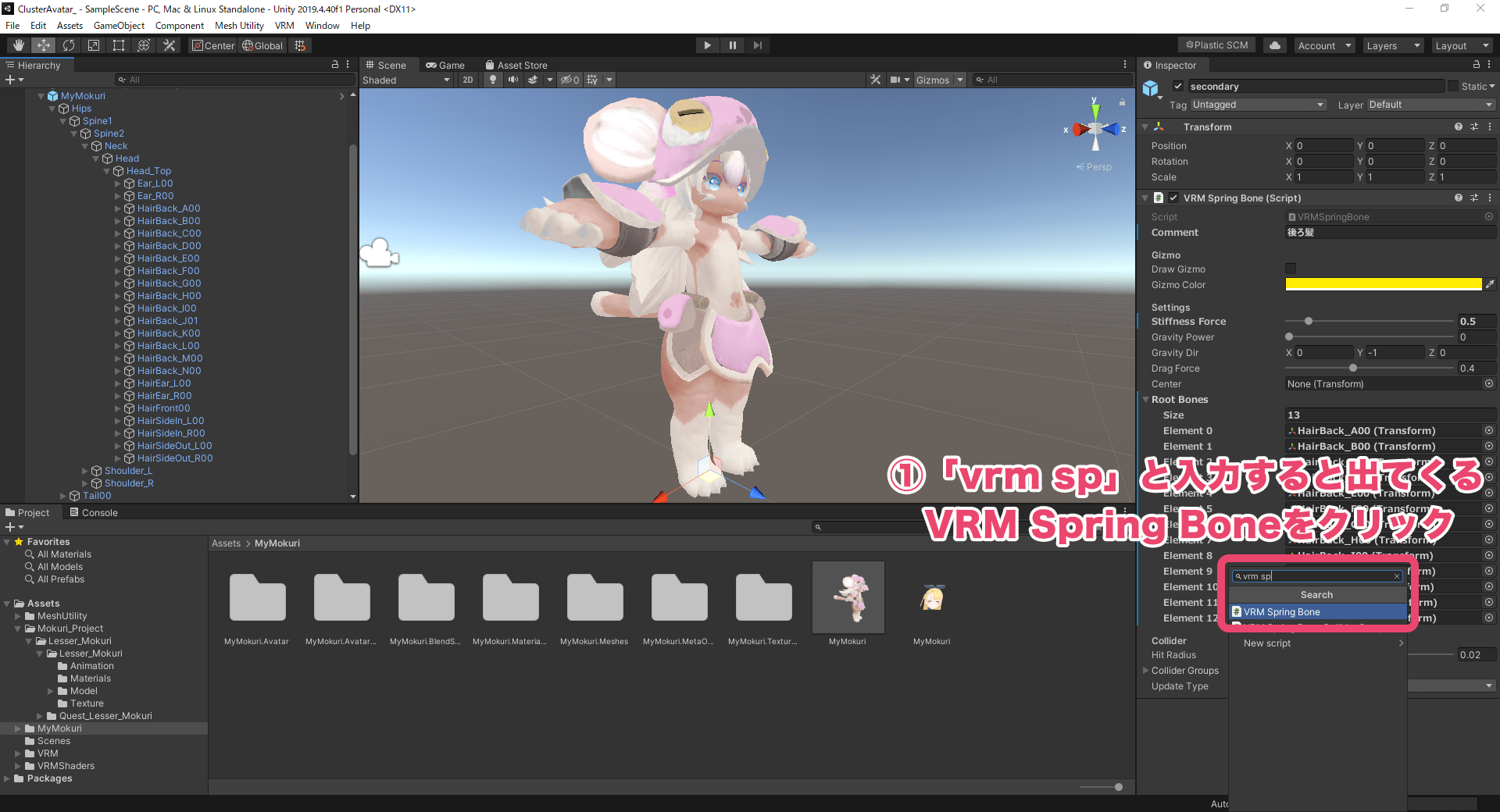Collapse the Root Bones section
The width and height of the screenshot is (1500, 812).
coord(1146,399)
